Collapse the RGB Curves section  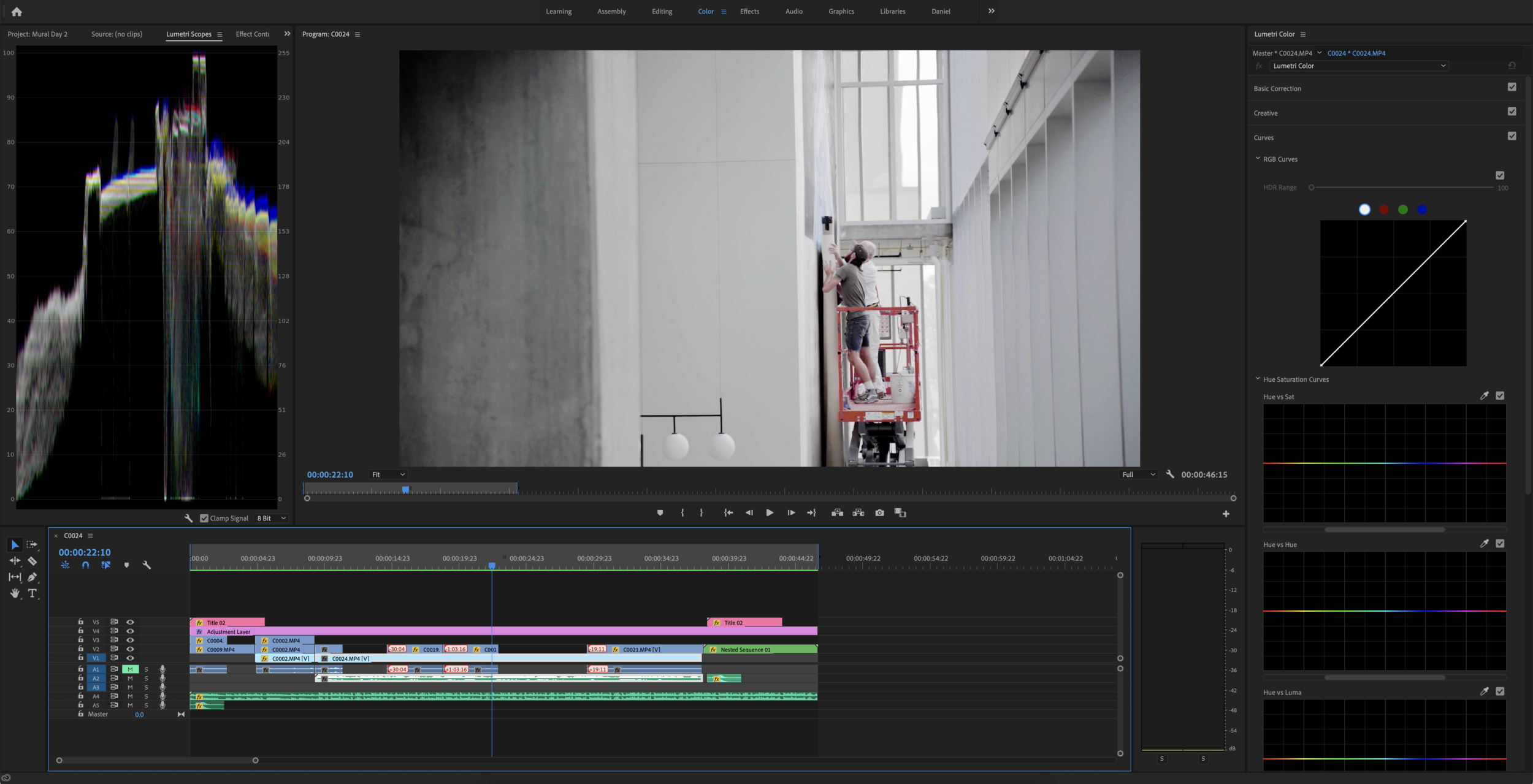(1258, 159)
